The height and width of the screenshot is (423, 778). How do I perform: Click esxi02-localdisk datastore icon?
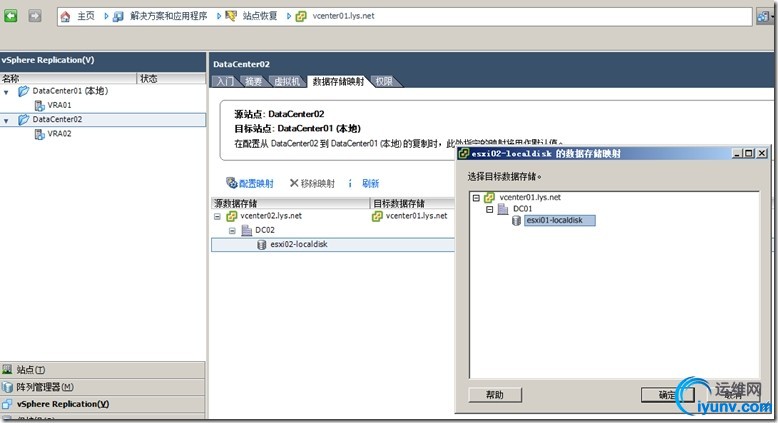[x=261, y=245]
